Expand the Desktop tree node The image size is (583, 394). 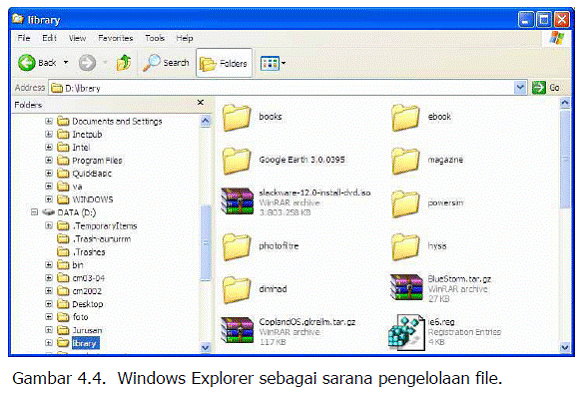(x=49, y=304)
